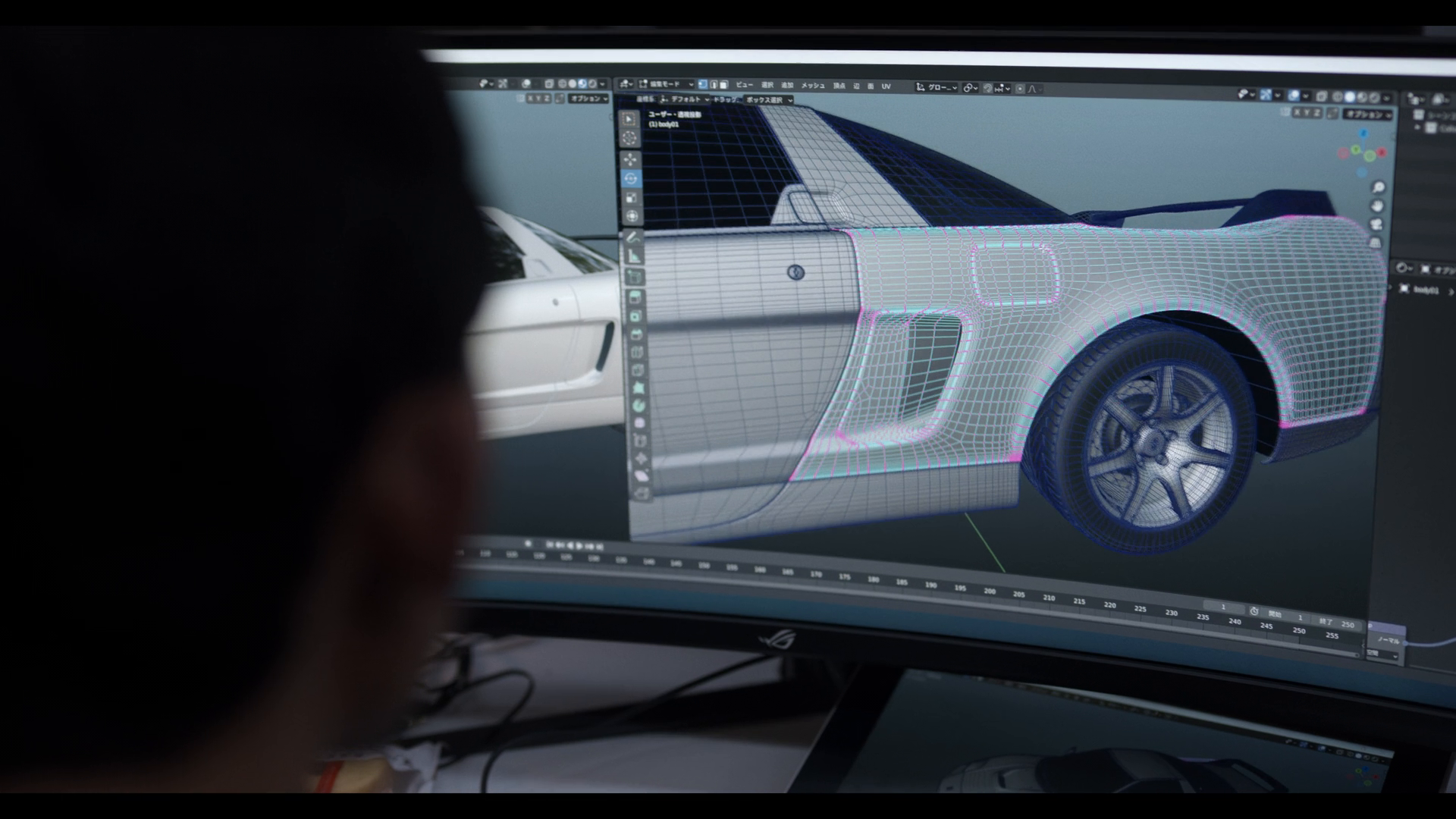Viewport: 1456px width, 819px height.
Task: Toggle the camera view icon
Action: 1377,225
